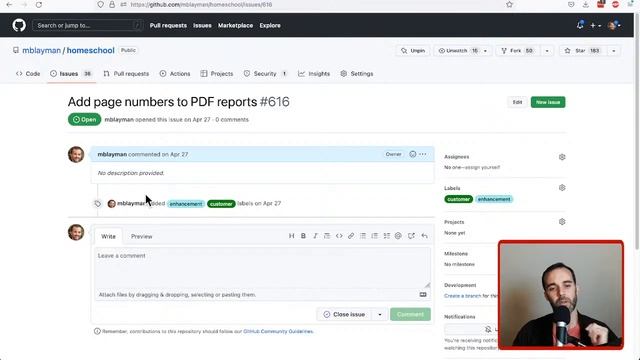Open the Close issue options dropdown
Screen dimensions: 640x360
click(x=380, y=314)
